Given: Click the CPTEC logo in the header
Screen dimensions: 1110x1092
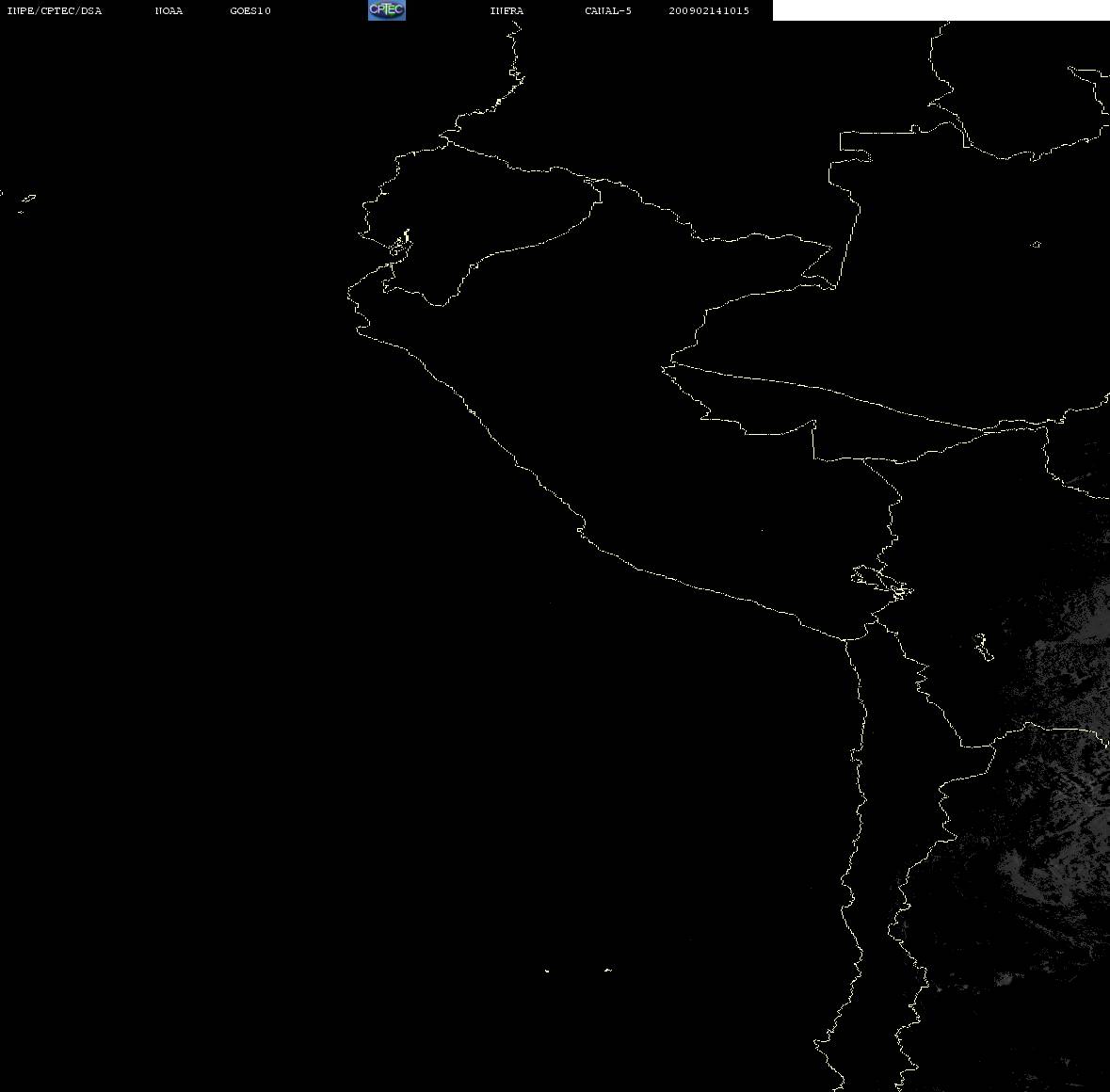Looking at the screenshot, I should pyautogui.click(x=387, y=10).
